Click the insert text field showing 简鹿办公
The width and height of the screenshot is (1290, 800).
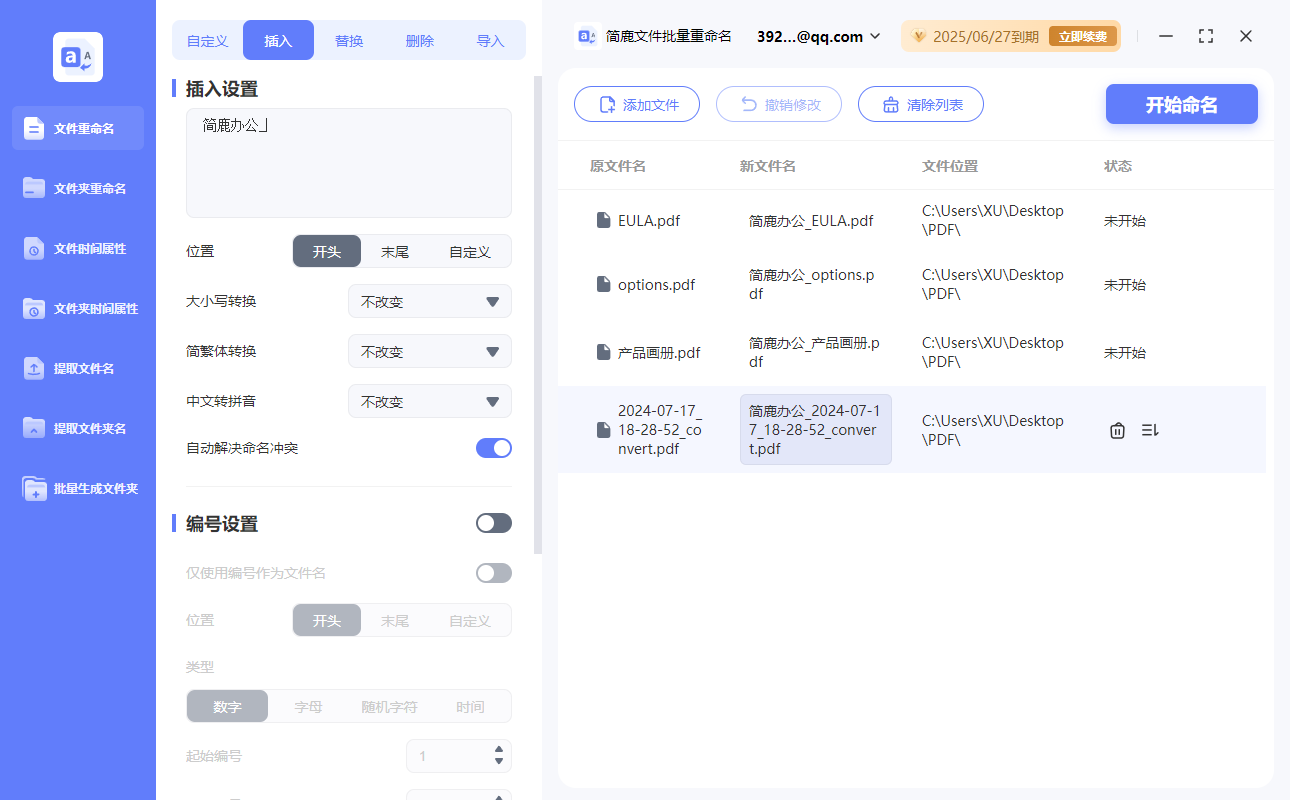(348, 162)
